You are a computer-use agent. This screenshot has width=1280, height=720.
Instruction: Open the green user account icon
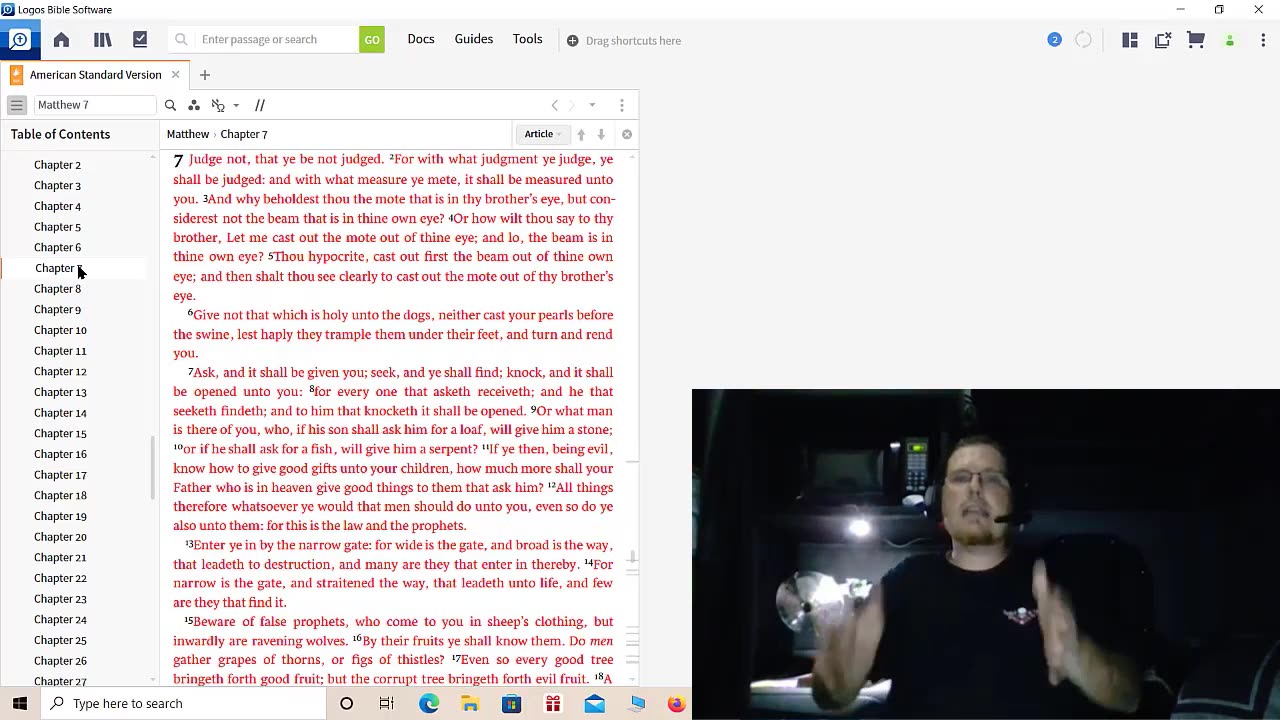(x=1230, y=41)
